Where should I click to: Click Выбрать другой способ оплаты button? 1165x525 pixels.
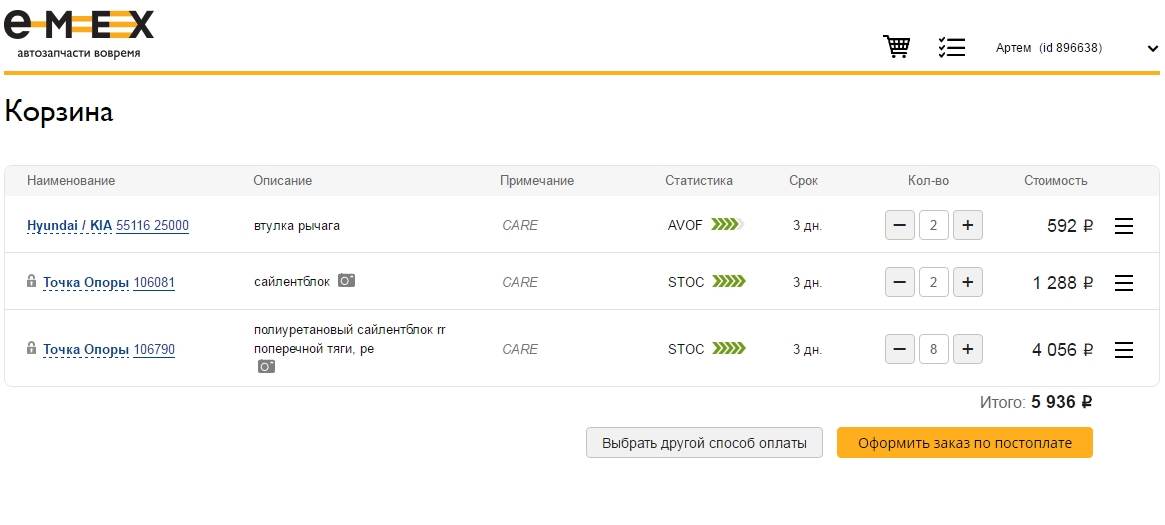703,443
